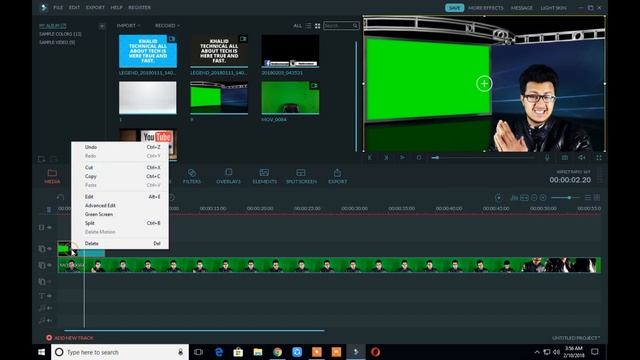Screen dimensions: 640x360
Task: Open the IMPORT dropdown
Action: (128, 26)
